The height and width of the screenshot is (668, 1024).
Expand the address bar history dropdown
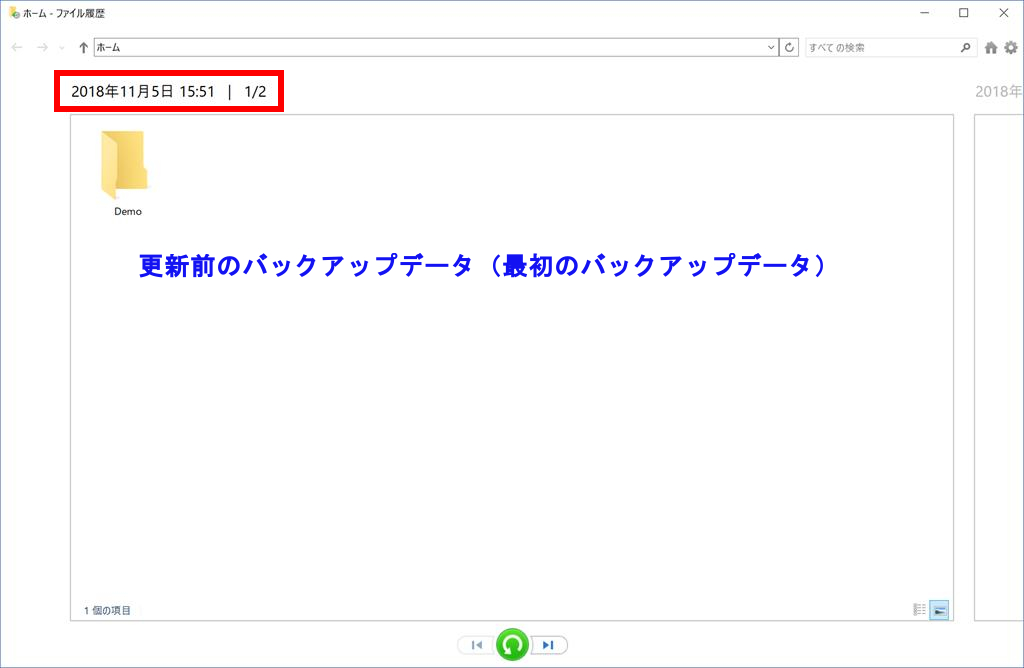pos(771,47)
